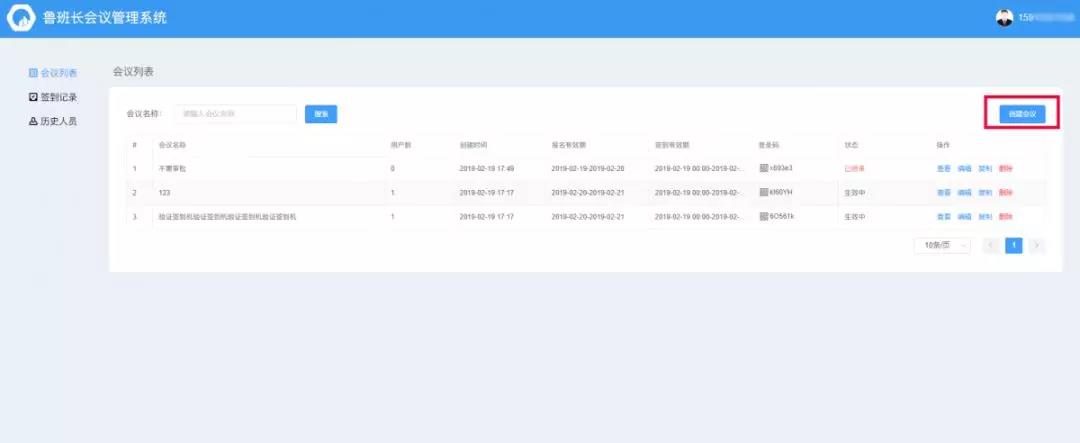
Task: Go to the previous page arrow
Action: pos(991,245)
